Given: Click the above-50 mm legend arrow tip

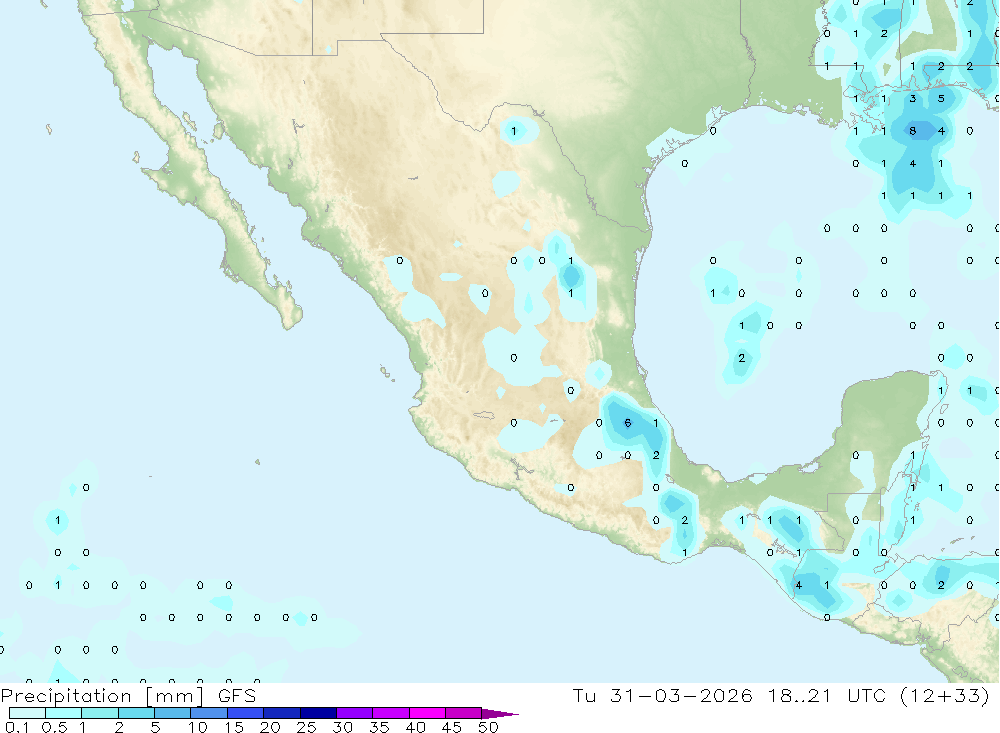Looking at the screenshot, I should tap(500, 714).
